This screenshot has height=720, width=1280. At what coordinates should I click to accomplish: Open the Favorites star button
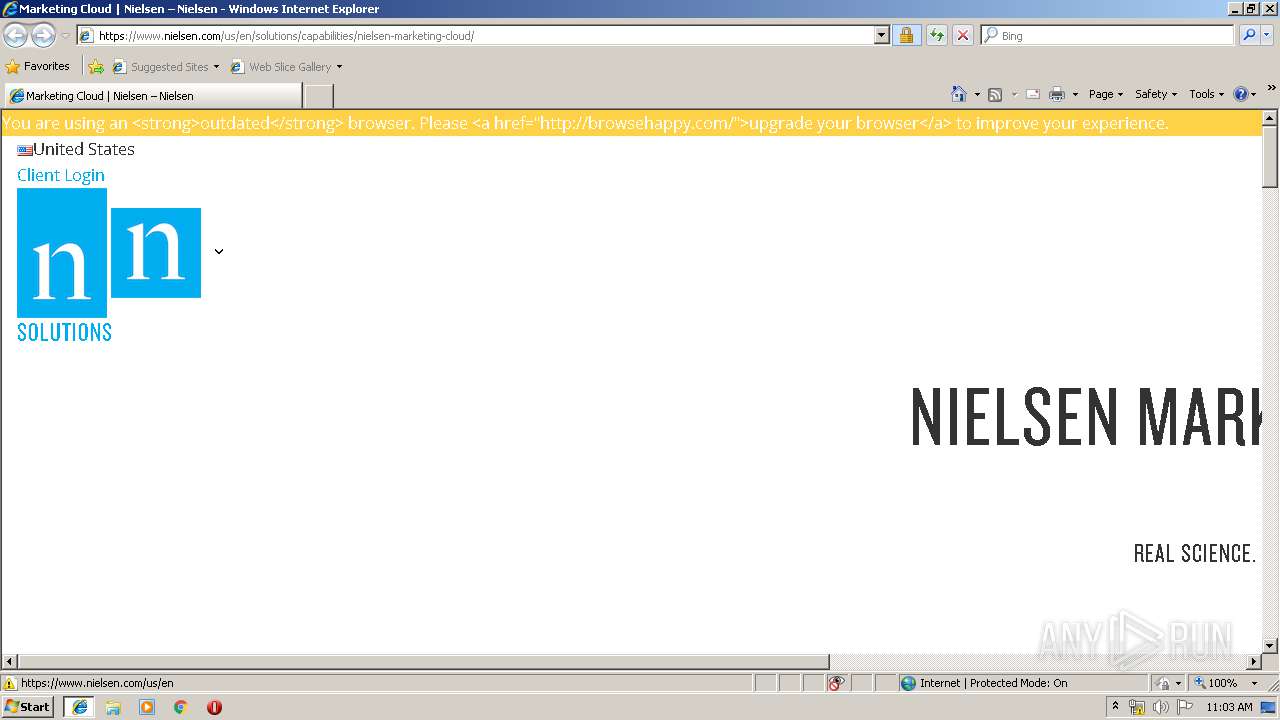[x=38, y=66]
